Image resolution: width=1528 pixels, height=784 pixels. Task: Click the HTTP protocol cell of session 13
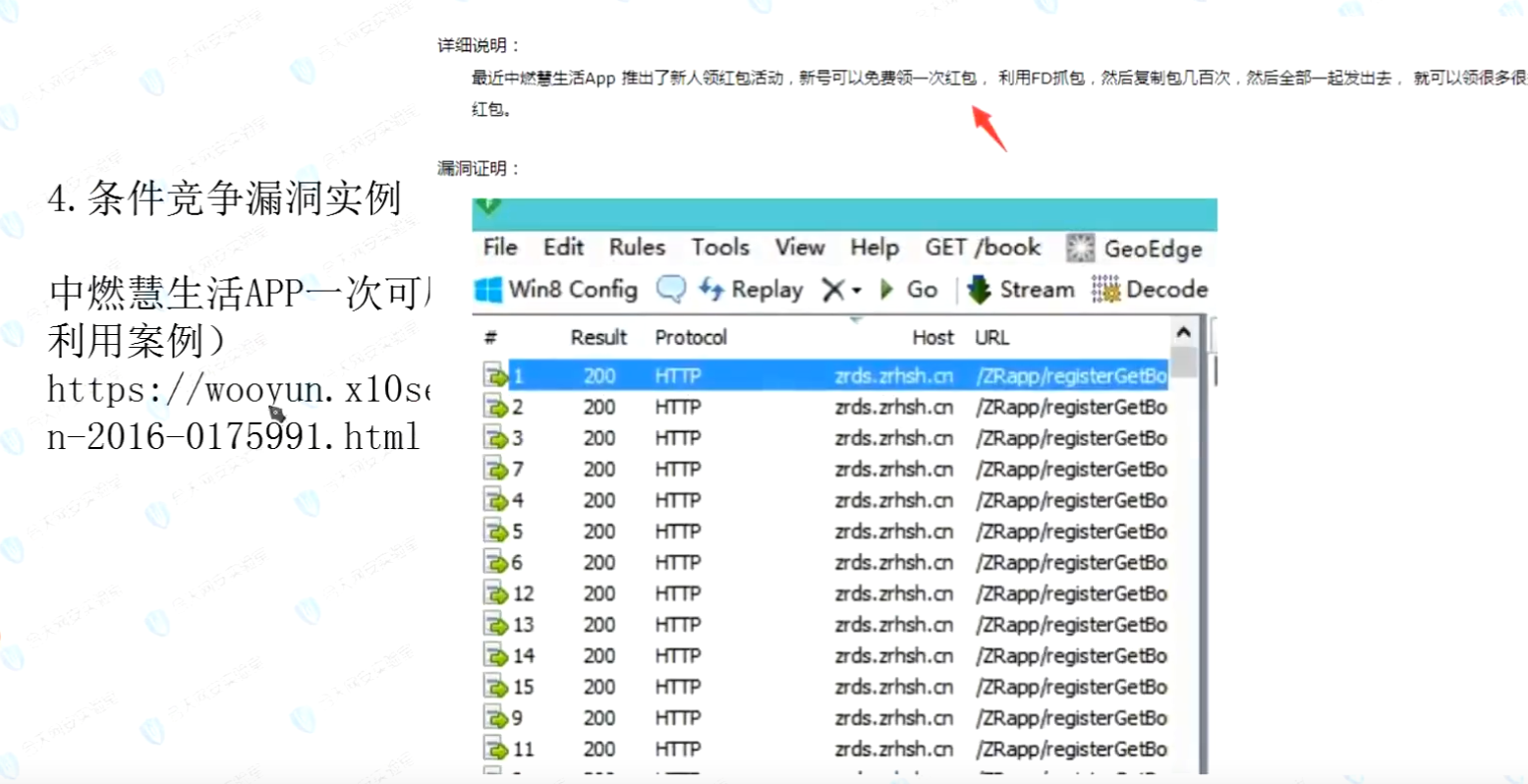pyautogui.click(x=678, y=625)
